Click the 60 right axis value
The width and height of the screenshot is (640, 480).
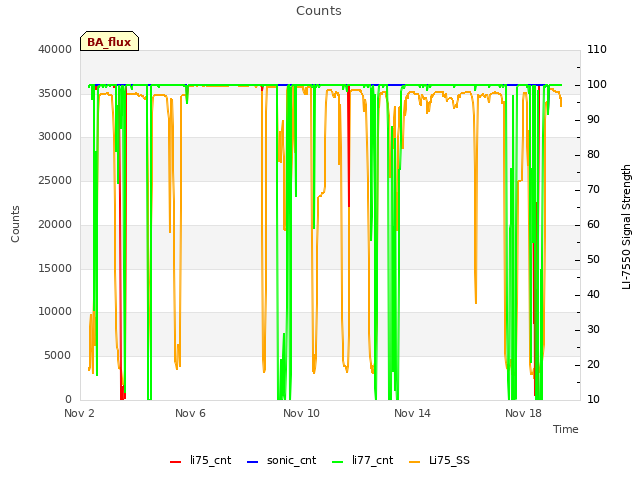[593, 224]
